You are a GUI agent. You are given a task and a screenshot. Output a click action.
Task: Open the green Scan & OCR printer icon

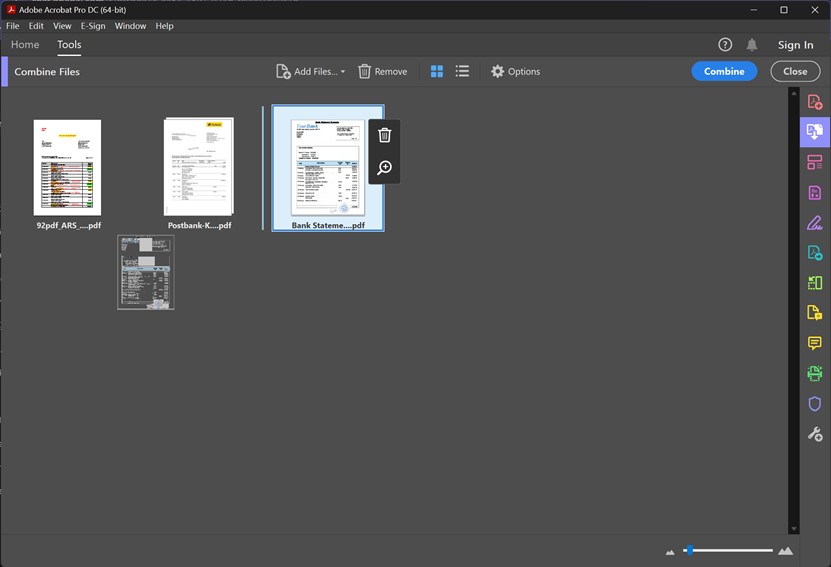[815, 373]
